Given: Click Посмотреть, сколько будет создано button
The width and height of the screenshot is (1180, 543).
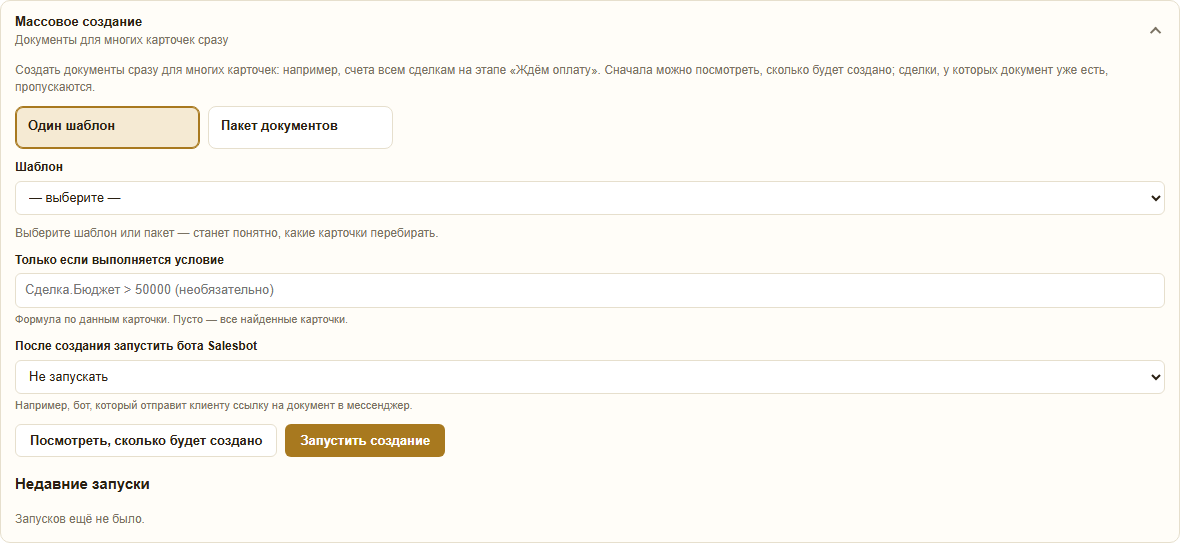Looking at the screenshot, I should click(x=146, y=441).
